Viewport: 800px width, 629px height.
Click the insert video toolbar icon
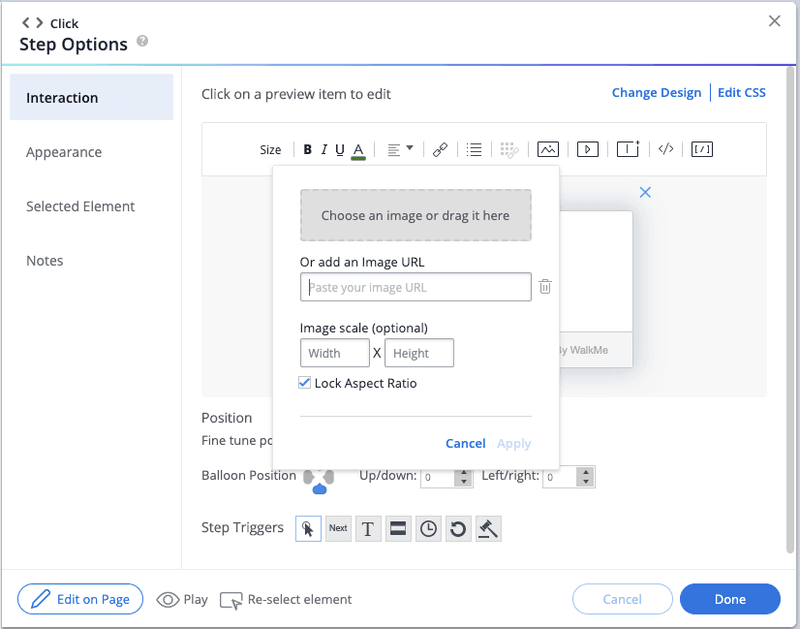pos(588,150)
